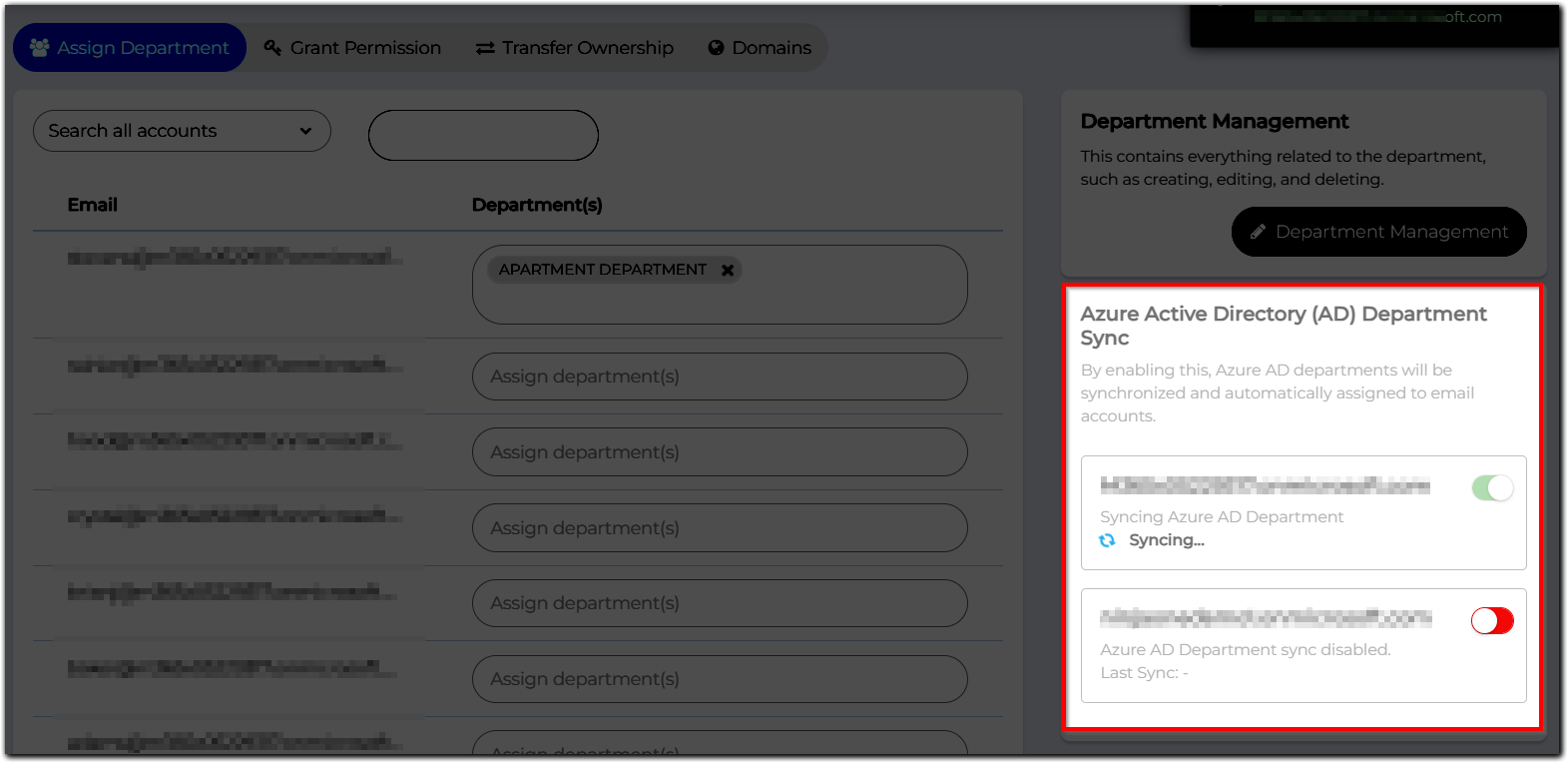
Task: Focus the empty search input field
Action: 483,135
